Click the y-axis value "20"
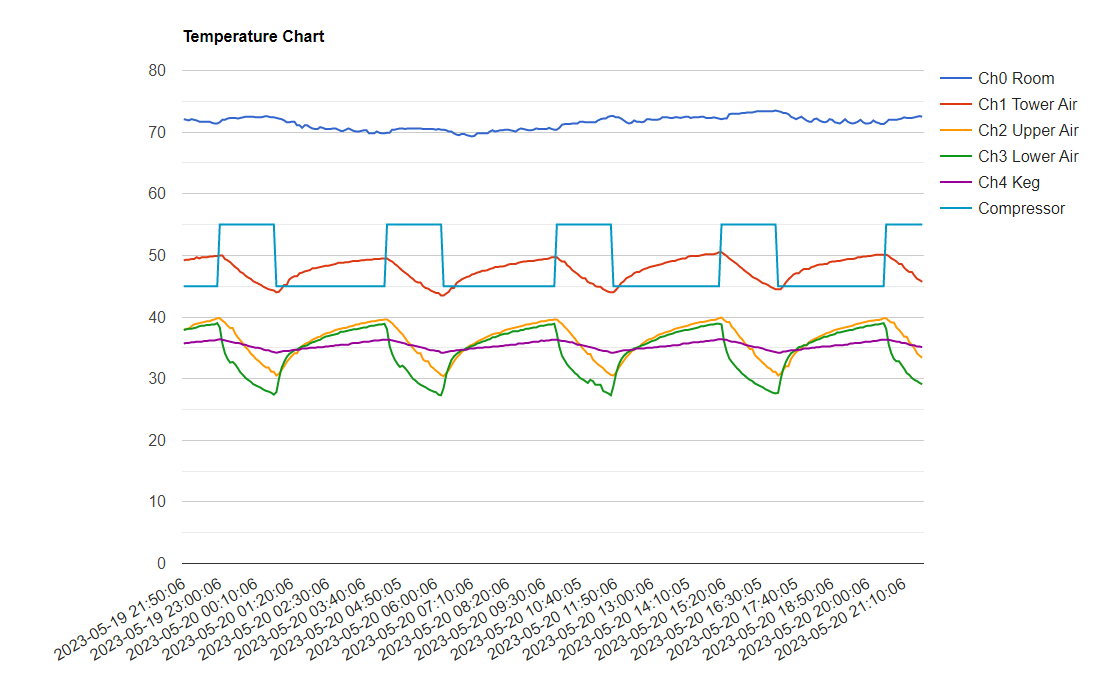The image size is (1098, 688). coord(157,441)
